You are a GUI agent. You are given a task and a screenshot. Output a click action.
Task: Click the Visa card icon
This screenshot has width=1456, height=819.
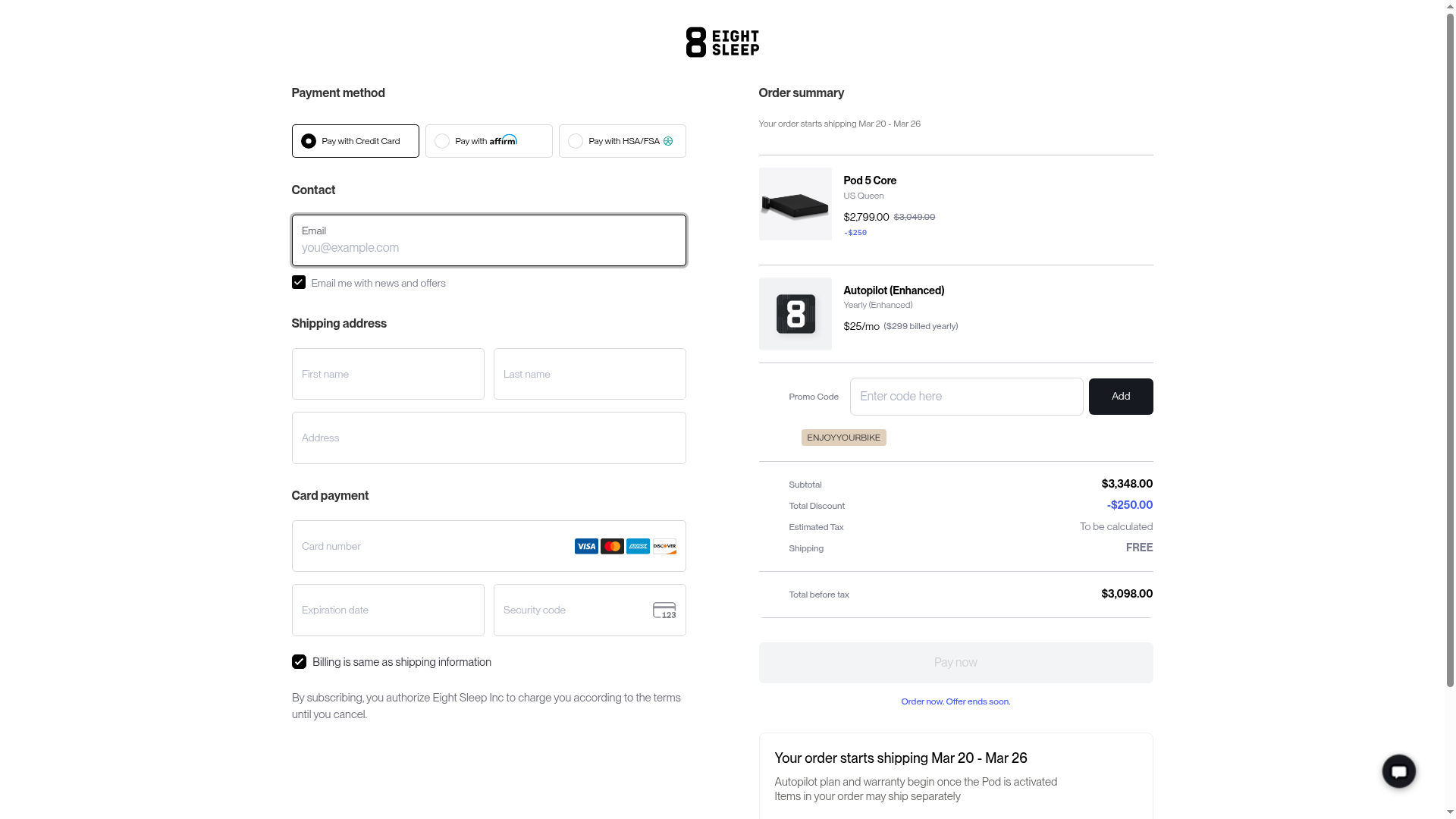(586, 546)
